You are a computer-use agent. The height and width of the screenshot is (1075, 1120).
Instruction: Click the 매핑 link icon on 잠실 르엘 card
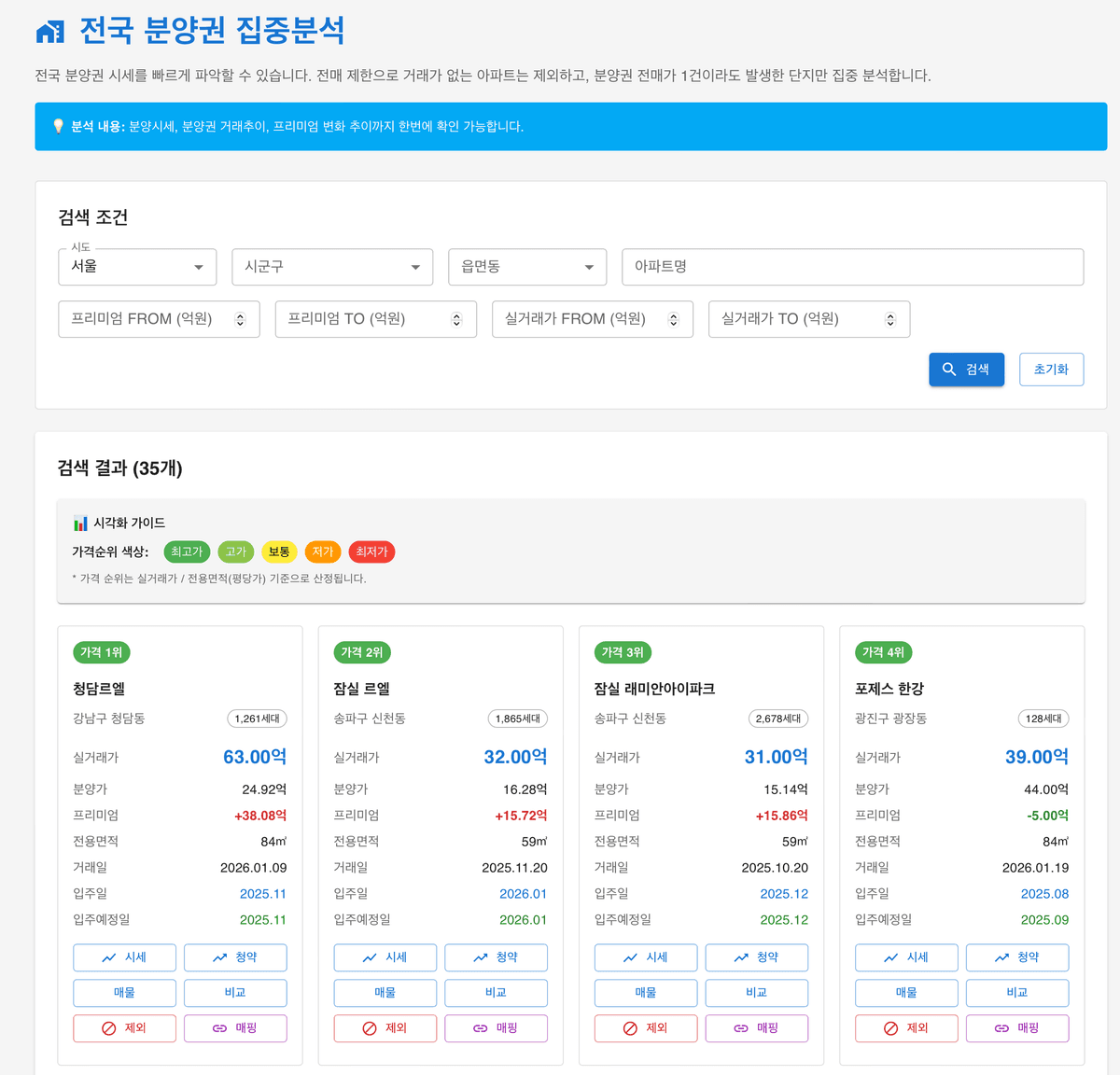(x=481, y=1028)
